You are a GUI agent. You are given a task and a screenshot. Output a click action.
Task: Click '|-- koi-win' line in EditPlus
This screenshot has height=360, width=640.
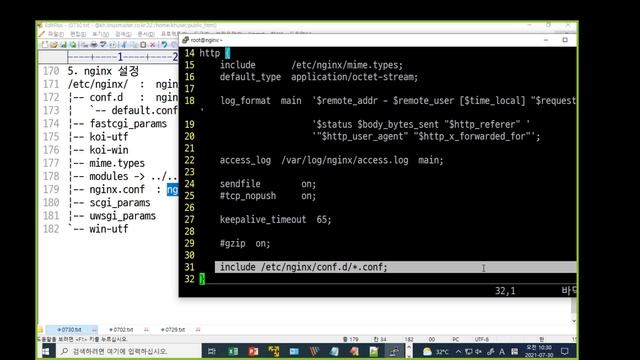[x=98, y=150]
